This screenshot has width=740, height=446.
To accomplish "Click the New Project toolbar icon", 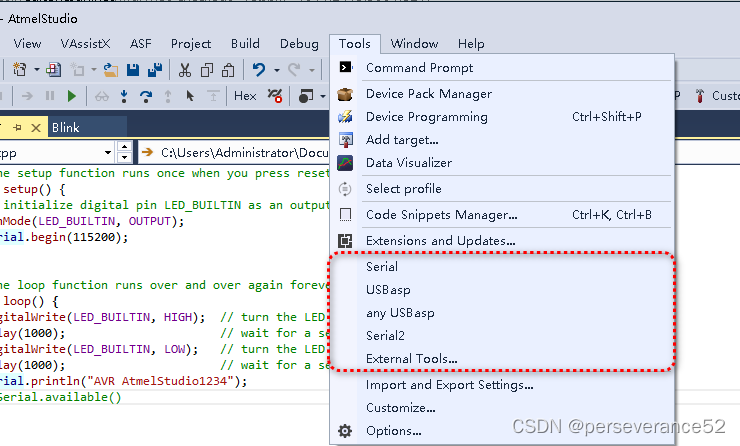I will [x=19, y=70].
